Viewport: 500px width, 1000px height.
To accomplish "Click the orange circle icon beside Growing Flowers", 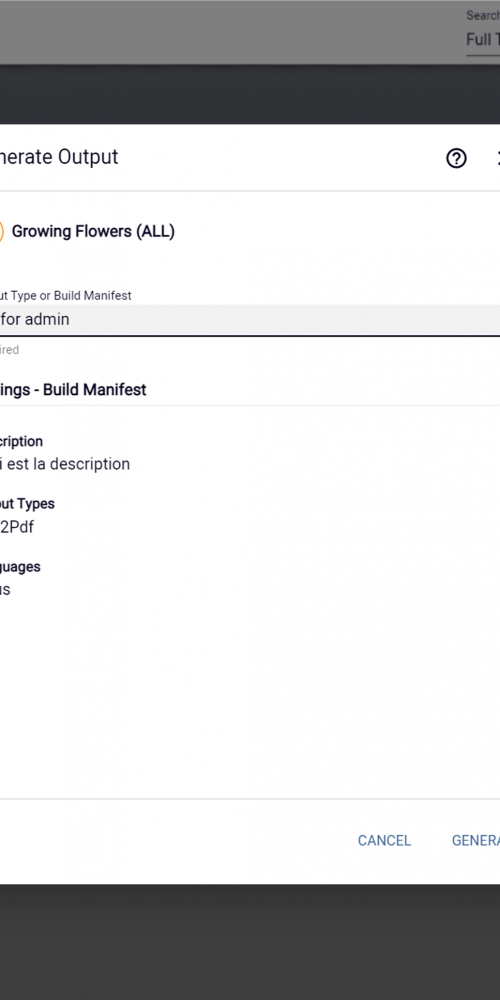I will 2,232.
